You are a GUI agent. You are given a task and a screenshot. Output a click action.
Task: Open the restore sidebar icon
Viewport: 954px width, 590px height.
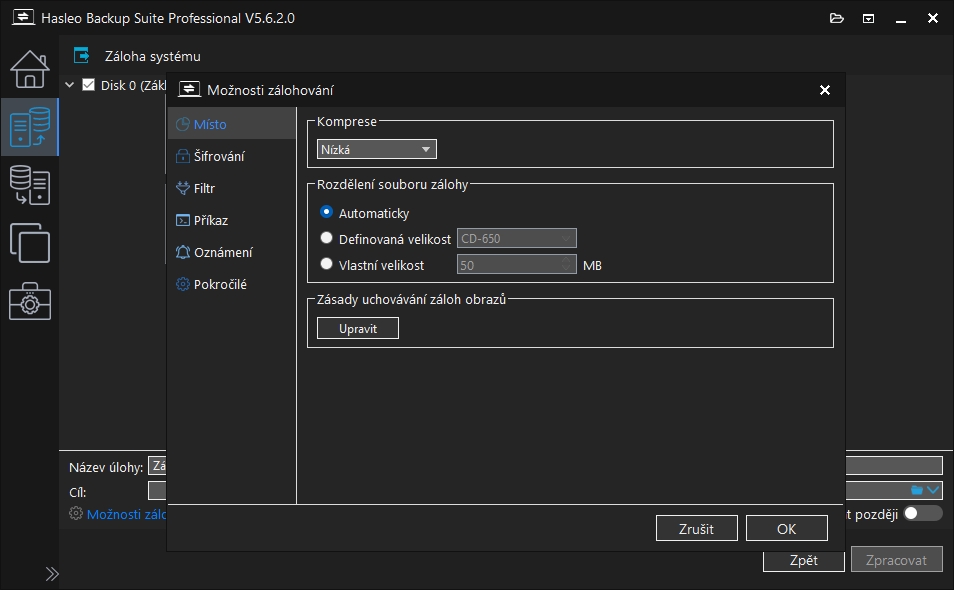click(x=29, y=185)
